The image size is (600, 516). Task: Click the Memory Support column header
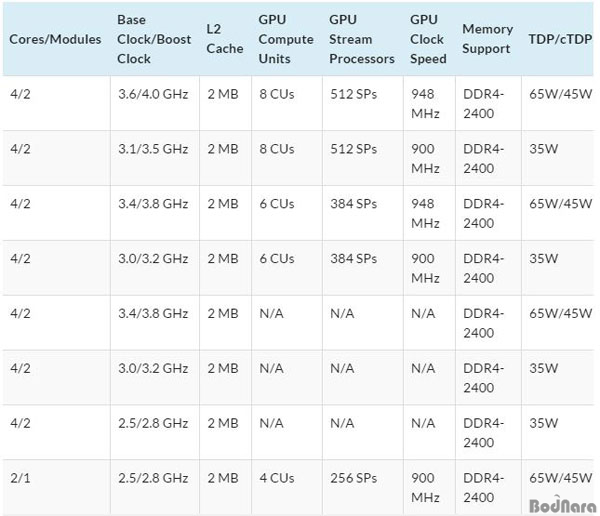coord(487,39)
